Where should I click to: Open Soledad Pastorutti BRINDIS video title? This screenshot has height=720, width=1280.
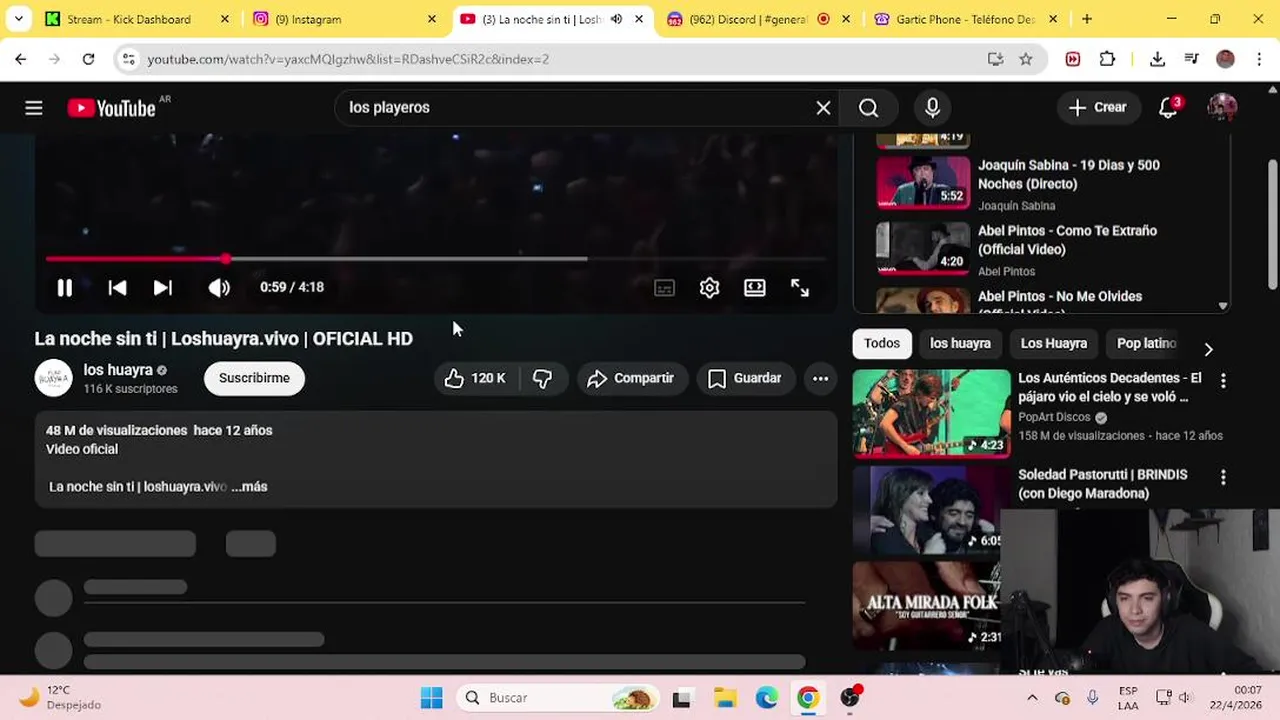coord(1103,484)
